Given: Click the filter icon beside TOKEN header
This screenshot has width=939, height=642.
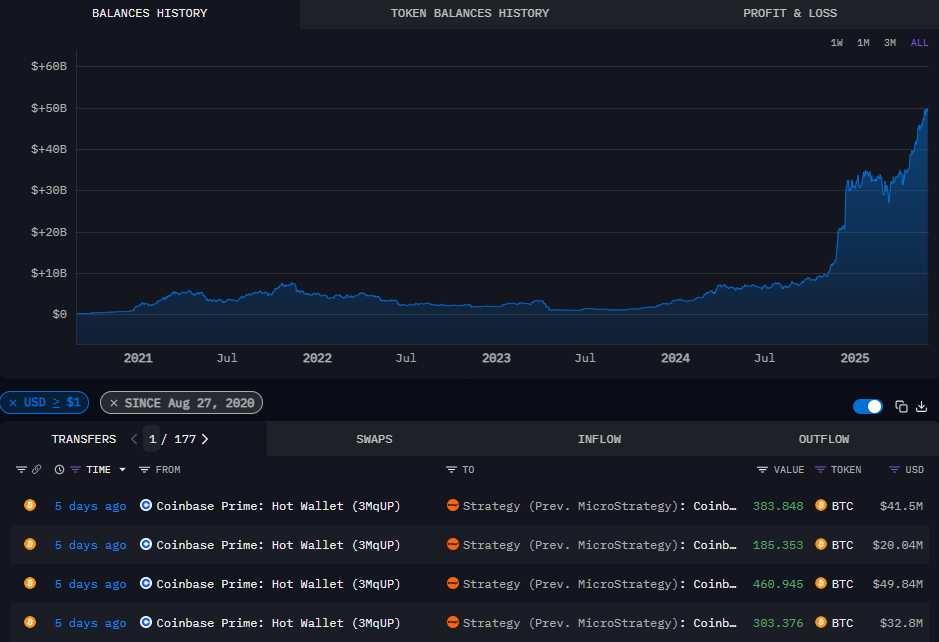Looking at the screenshot, I should [x=821, y=469].
